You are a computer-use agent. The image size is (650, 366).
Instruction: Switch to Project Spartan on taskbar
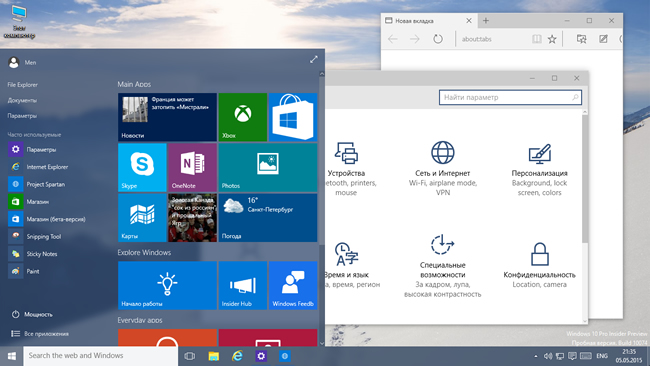click(284, 356)
